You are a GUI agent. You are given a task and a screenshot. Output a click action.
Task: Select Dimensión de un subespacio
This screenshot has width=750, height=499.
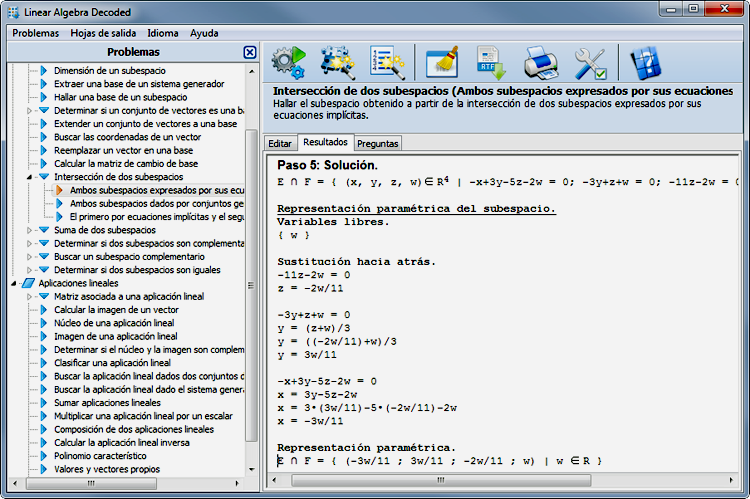[x=110, y=71]
